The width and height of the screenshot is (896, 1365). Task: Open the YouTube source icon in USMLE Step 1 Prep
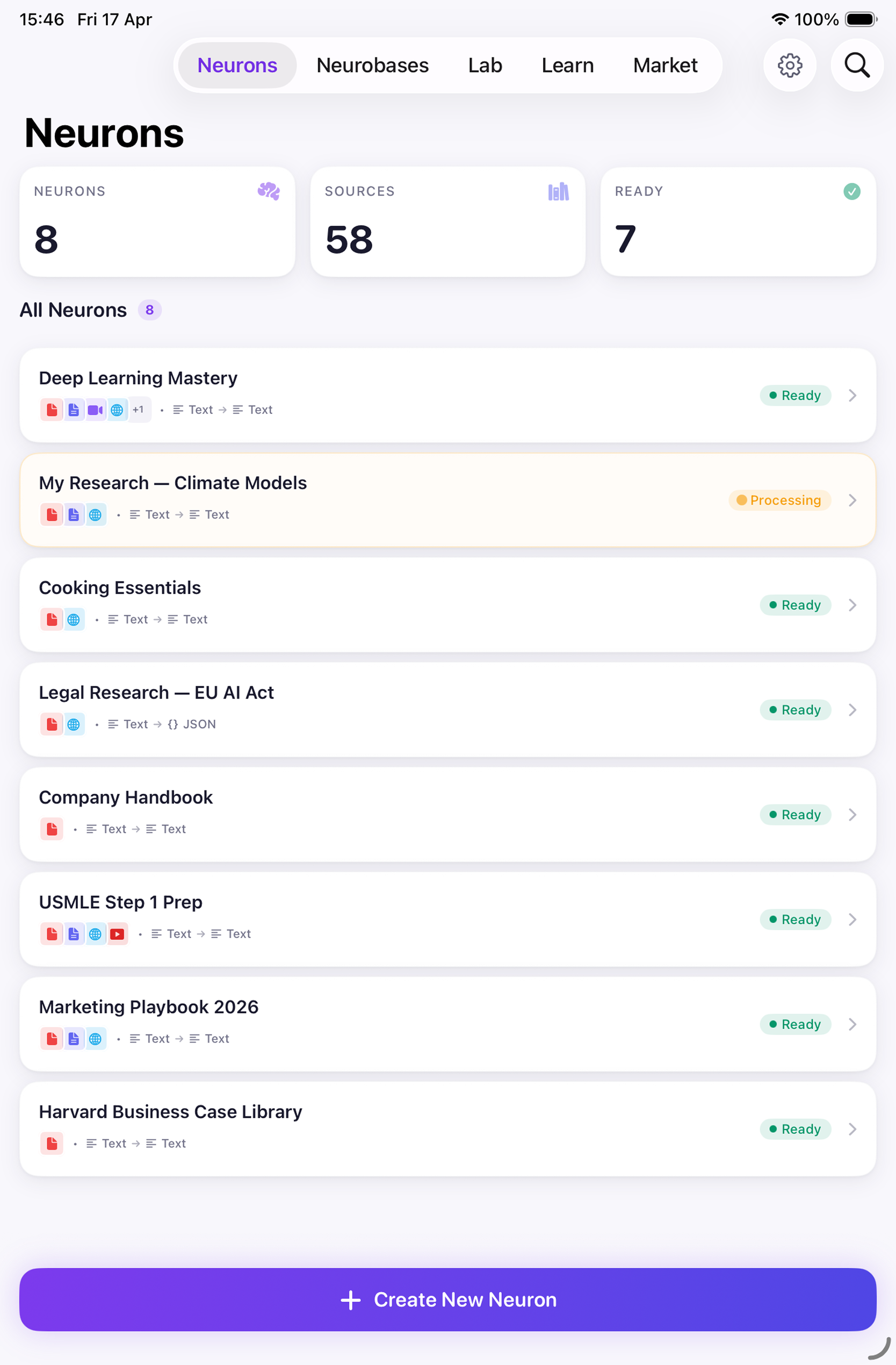point(118,933)
